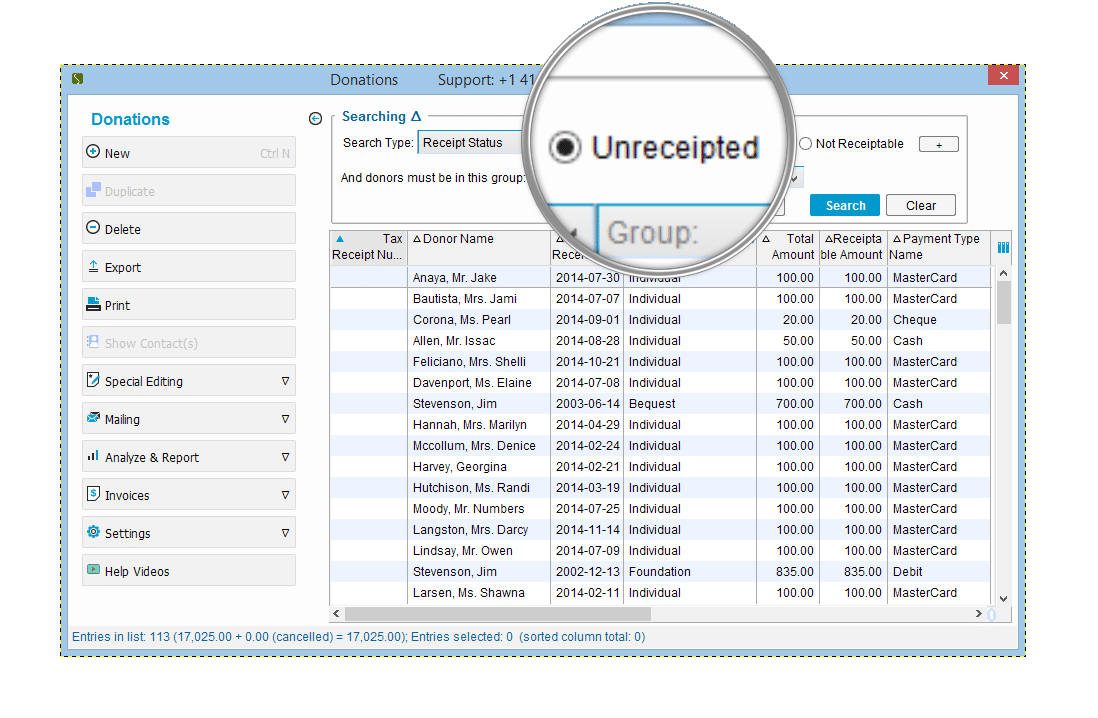Click the Analyze & Report chart icon
This screenshot has width=1098, height=718.
(93, 457)
